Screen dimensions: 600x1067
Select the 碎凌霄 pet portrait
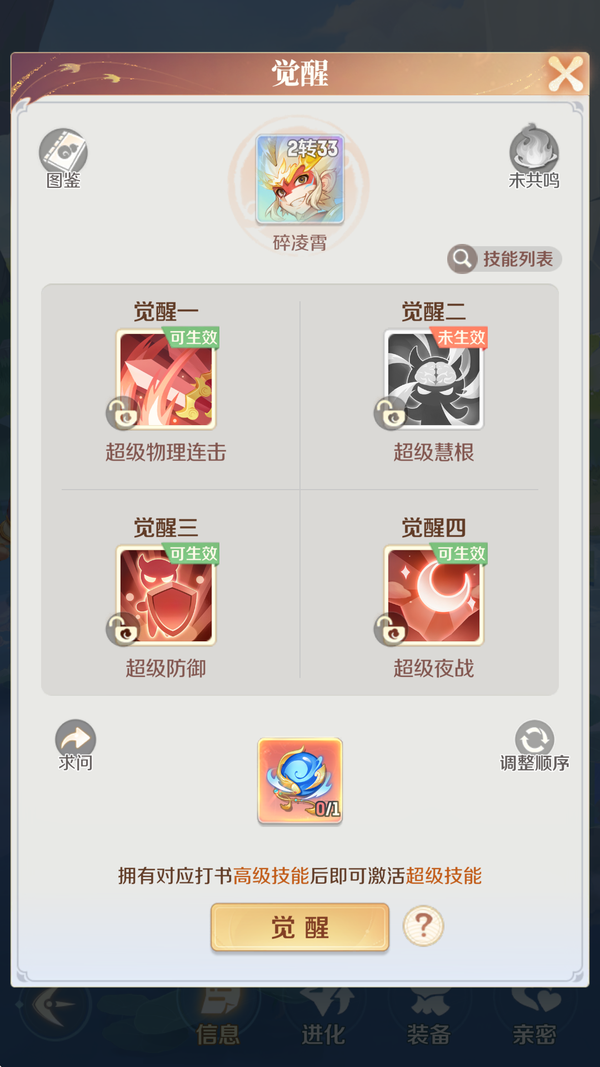click(x=299, y=179)
